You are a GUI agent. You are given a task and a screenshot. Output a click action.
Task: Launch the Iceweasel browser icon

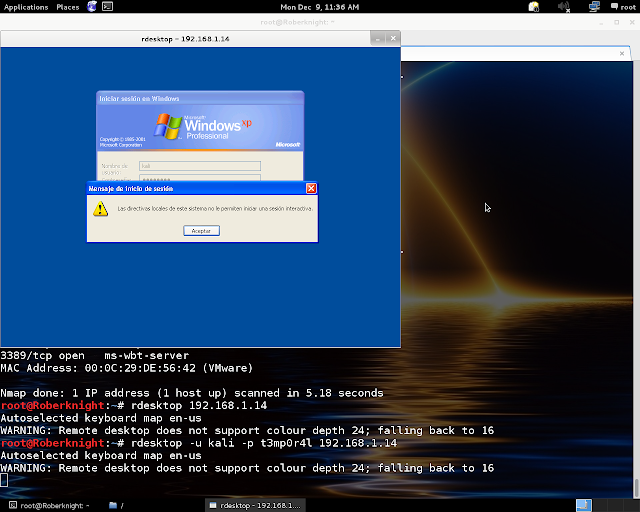[x=92, y=7]
